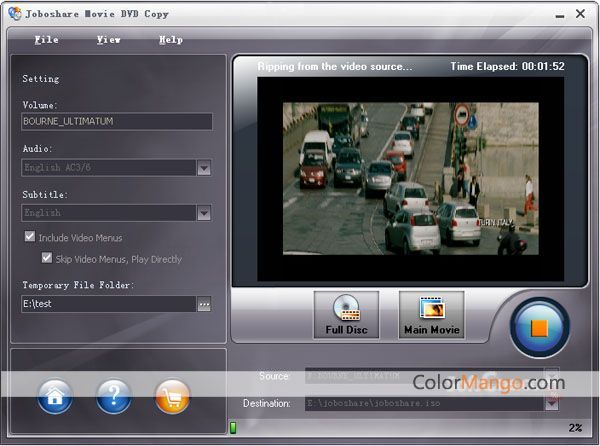Open the home page icon

pos(55,397)
